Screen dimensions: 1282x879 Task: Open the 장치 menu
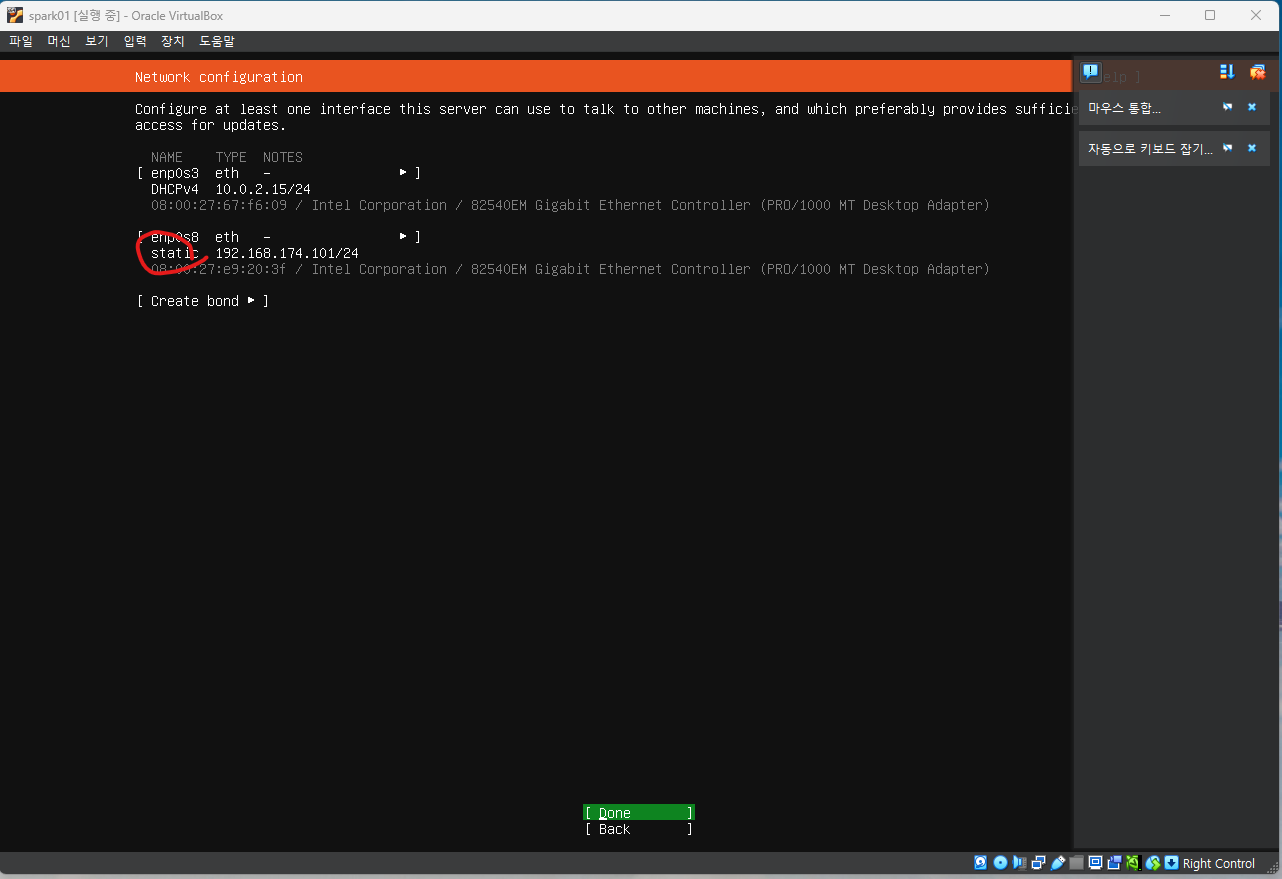(x=173, y=41)
